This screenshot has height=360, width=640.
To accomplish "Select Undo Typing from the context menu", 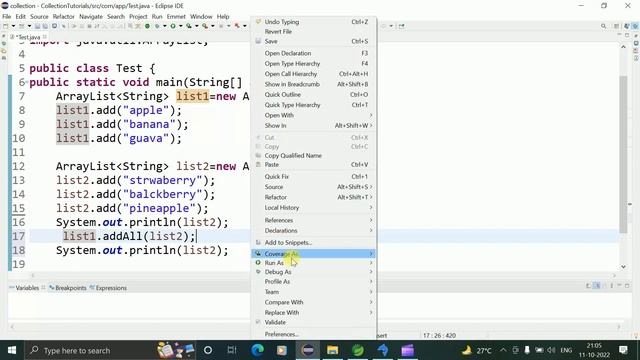I will 313,22.
